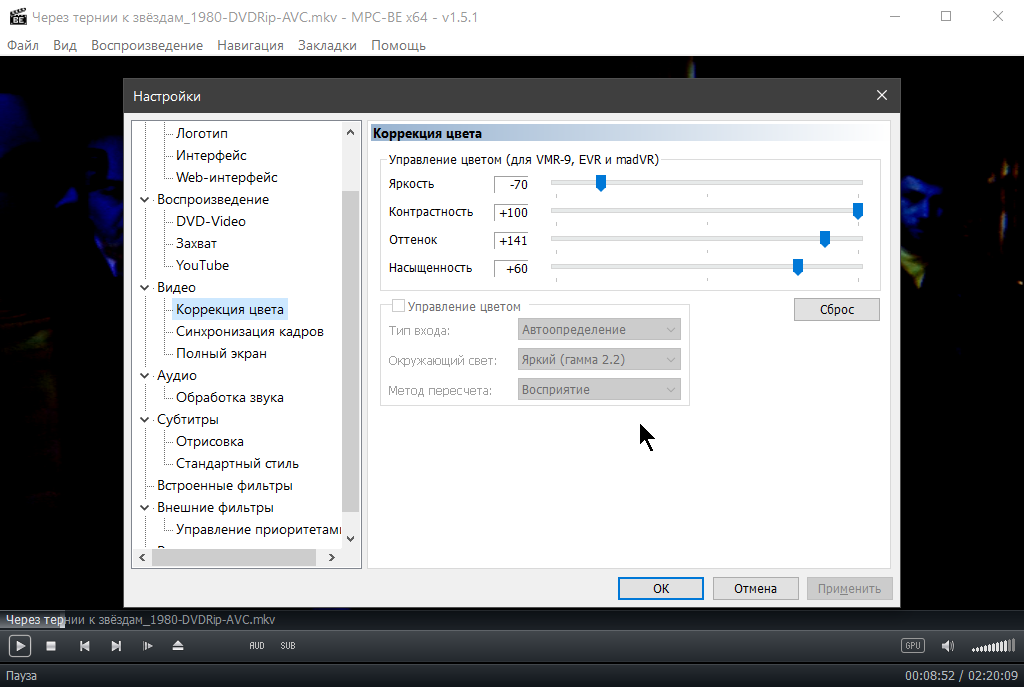Enable the Управление цветом checkbox
Image resolution: width=1024 pixels, height=687 pixels.
398,306
